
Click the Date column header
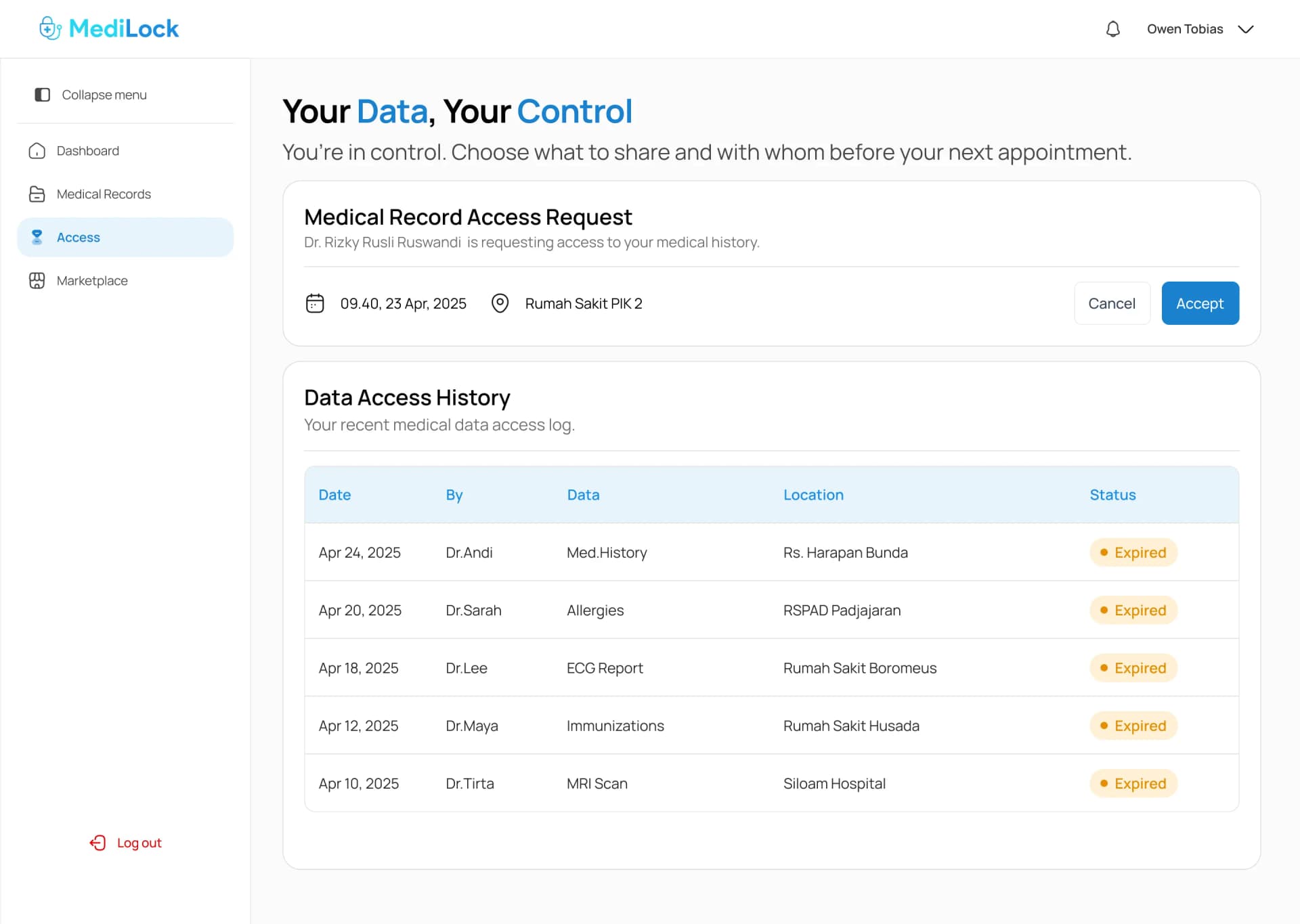coord(334,495)
